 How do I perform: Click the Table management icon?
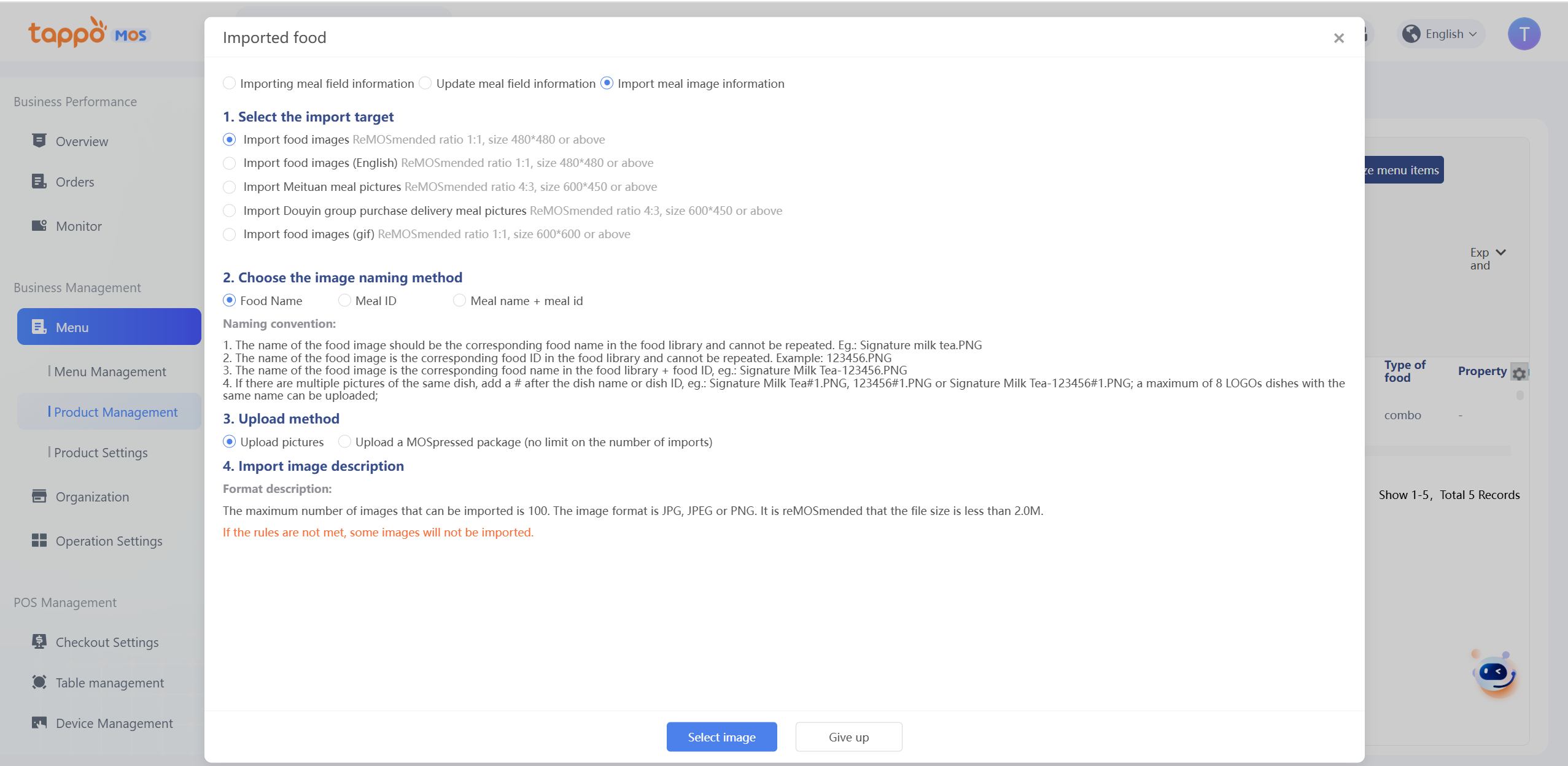click(x=39, y=682)
